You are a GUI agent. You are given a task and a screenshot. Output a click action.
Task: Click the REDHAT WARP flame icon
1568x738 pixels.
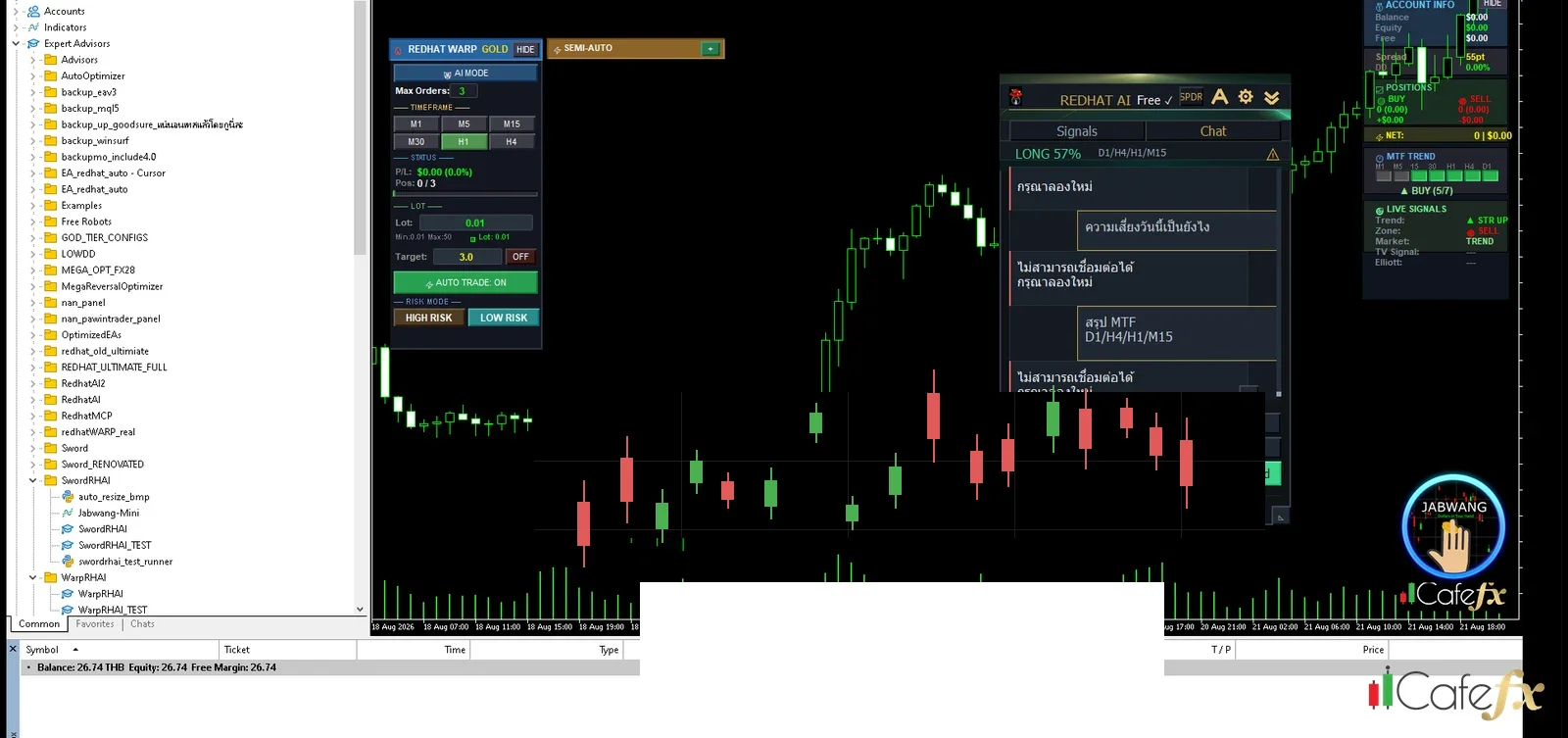pos(399,50)
